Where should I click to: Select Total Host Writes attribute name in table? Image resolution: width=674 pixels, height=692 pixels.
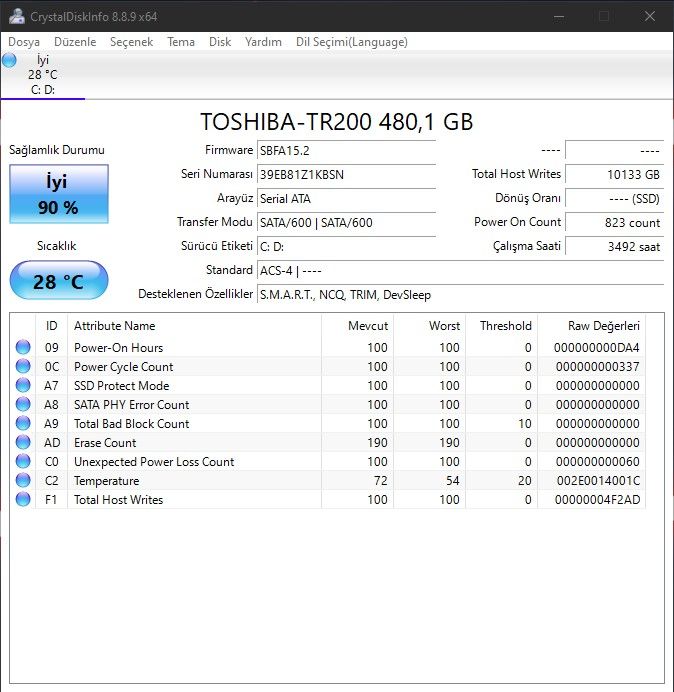(x=118, y=500)
